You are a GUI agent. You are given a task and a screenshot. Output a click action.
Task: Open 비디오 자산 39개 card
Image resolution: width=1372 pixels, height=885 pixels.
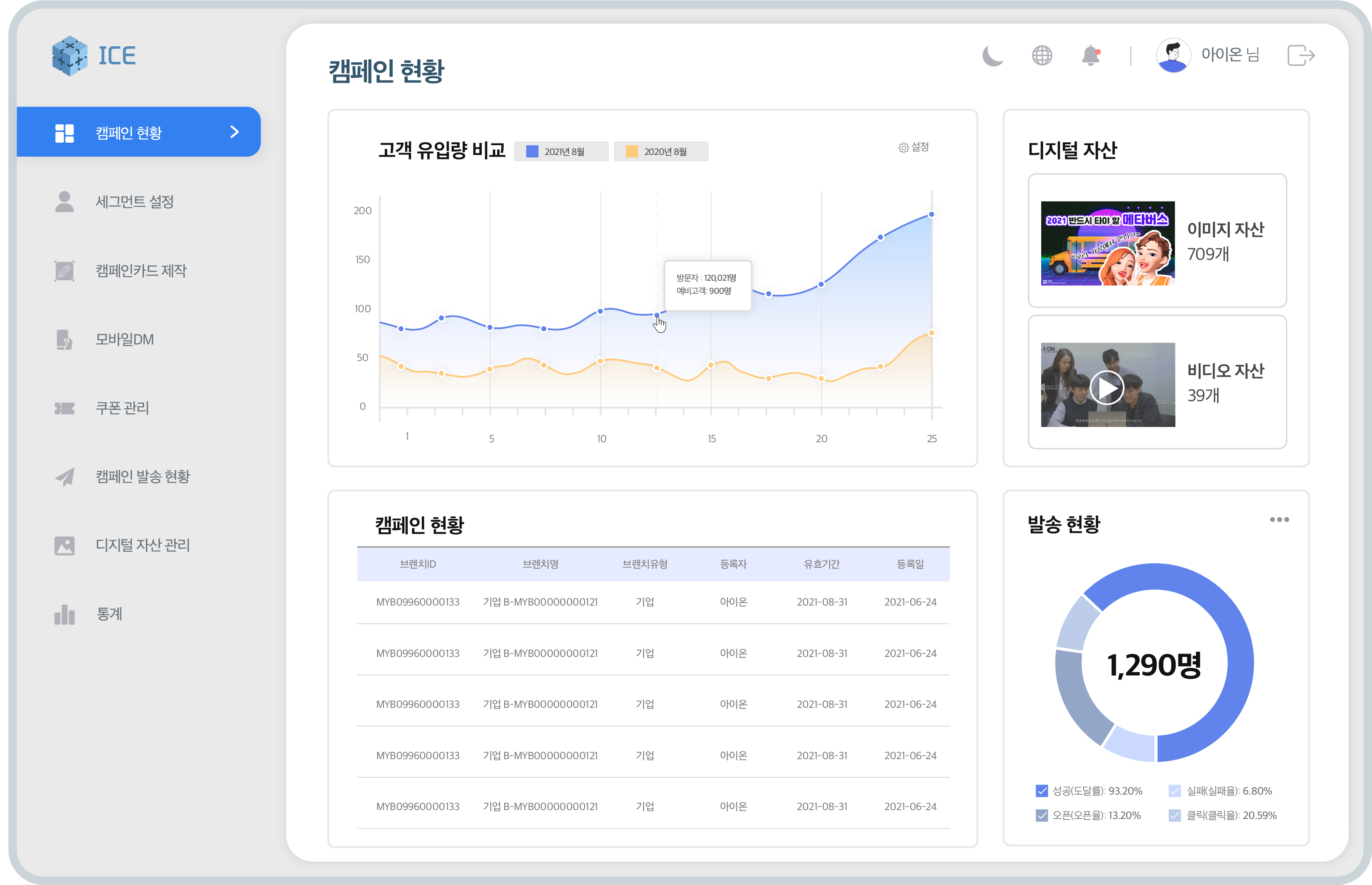1157,382
